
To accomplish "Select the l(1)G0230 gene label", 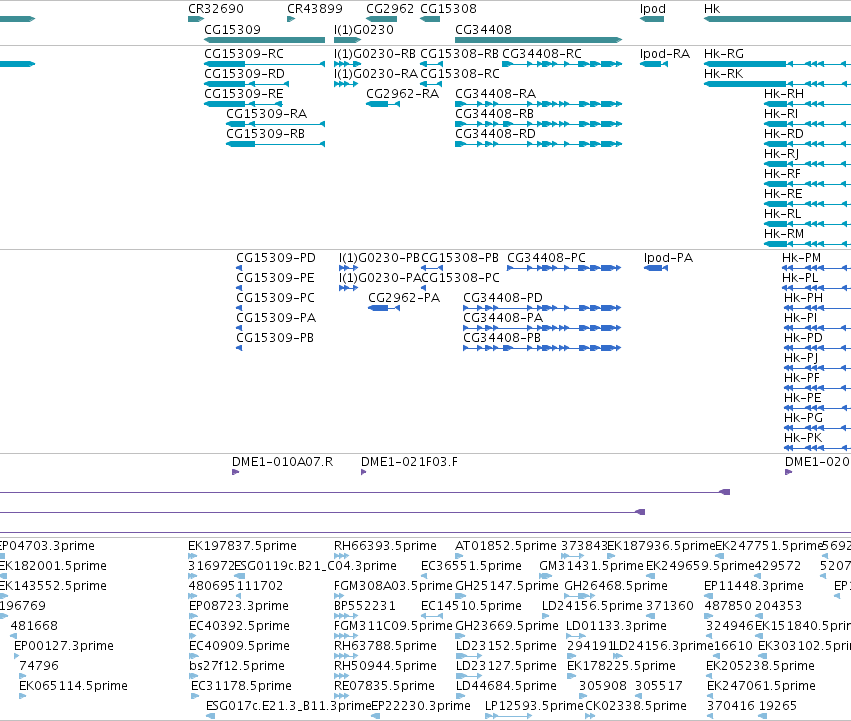I will (364, 30).
